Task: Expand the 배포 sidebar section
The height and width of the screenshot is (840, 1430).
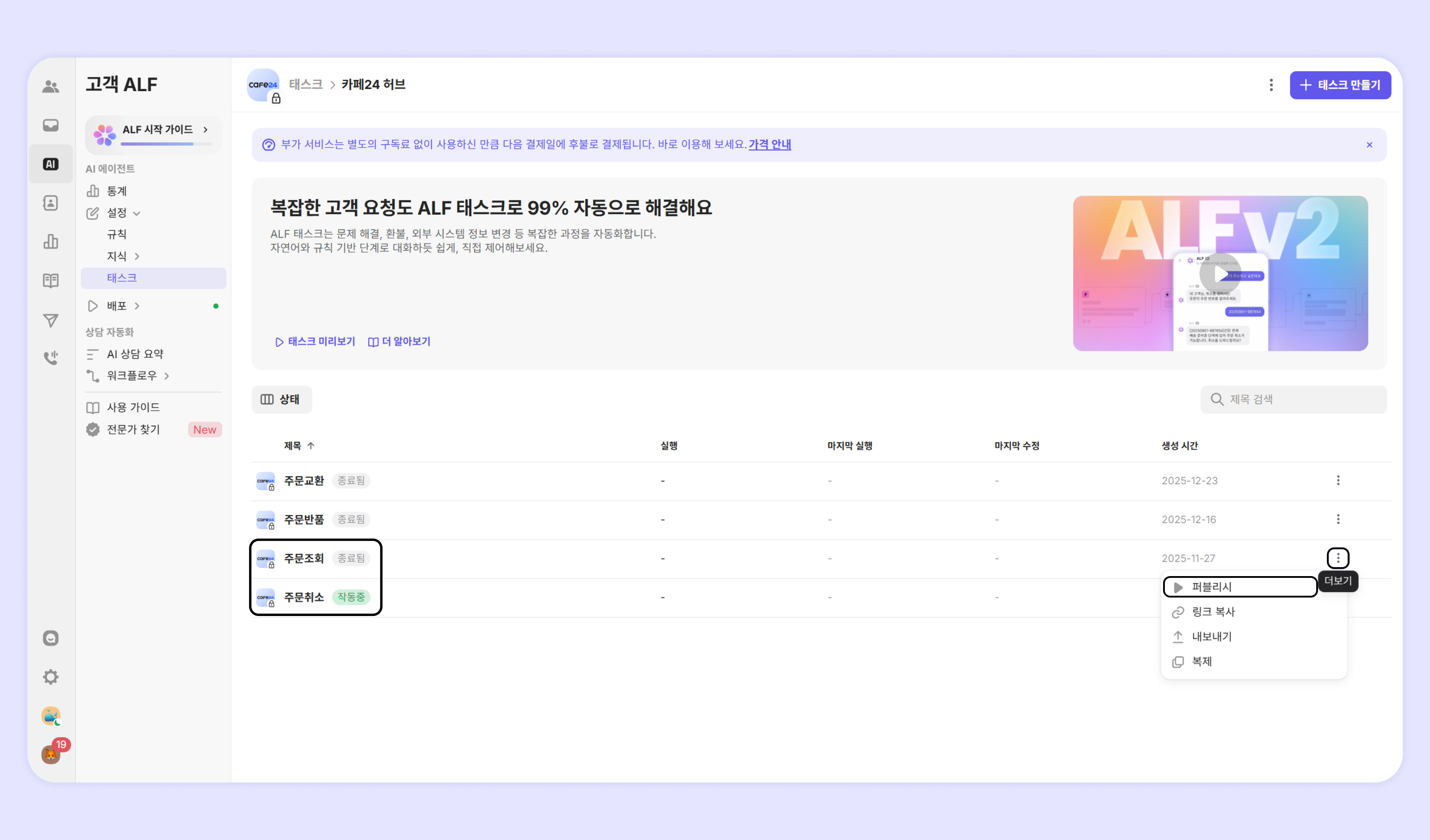Action: click(x=136, y=306)
